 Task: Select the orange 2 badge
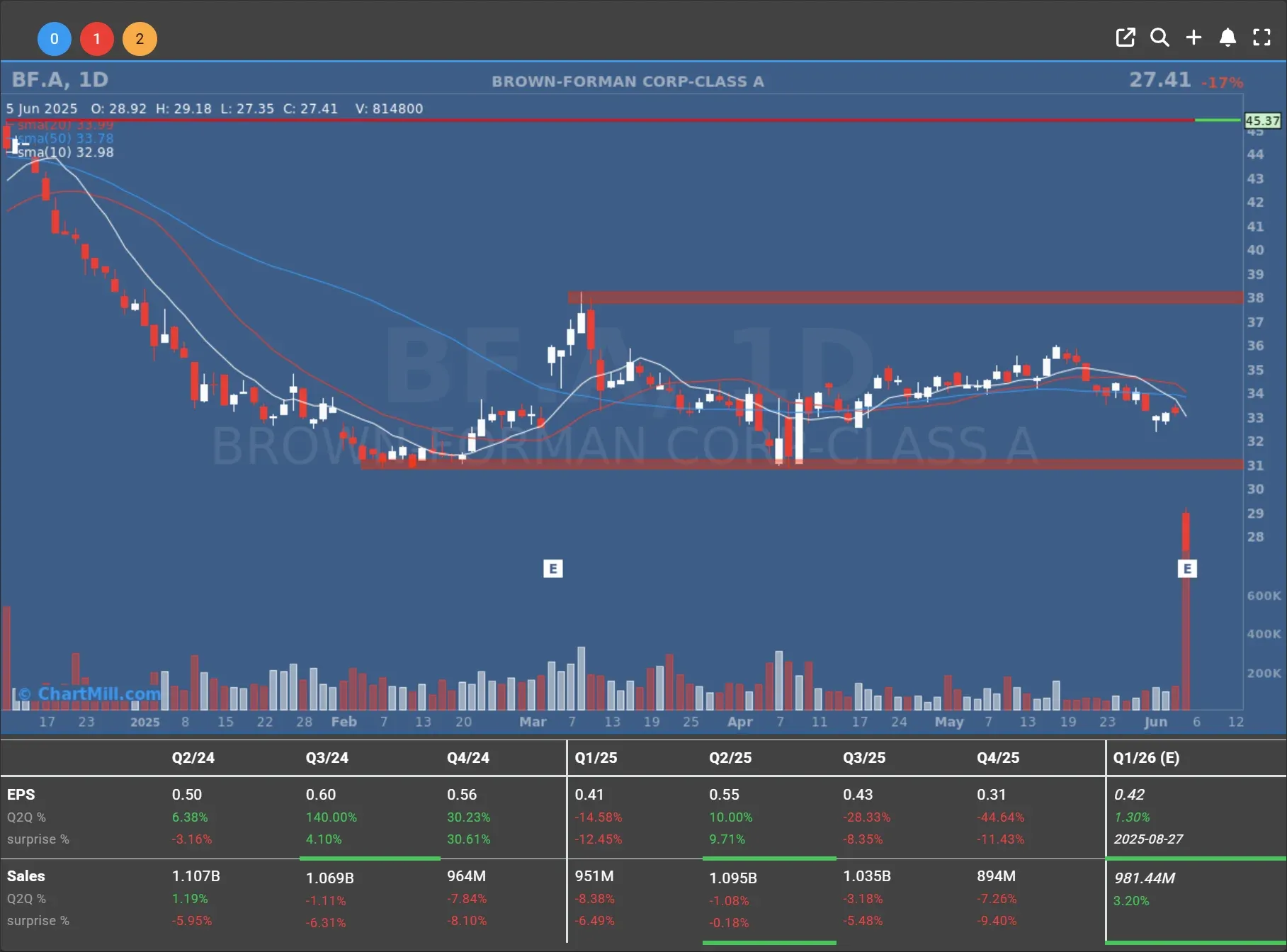coord(140,39)
